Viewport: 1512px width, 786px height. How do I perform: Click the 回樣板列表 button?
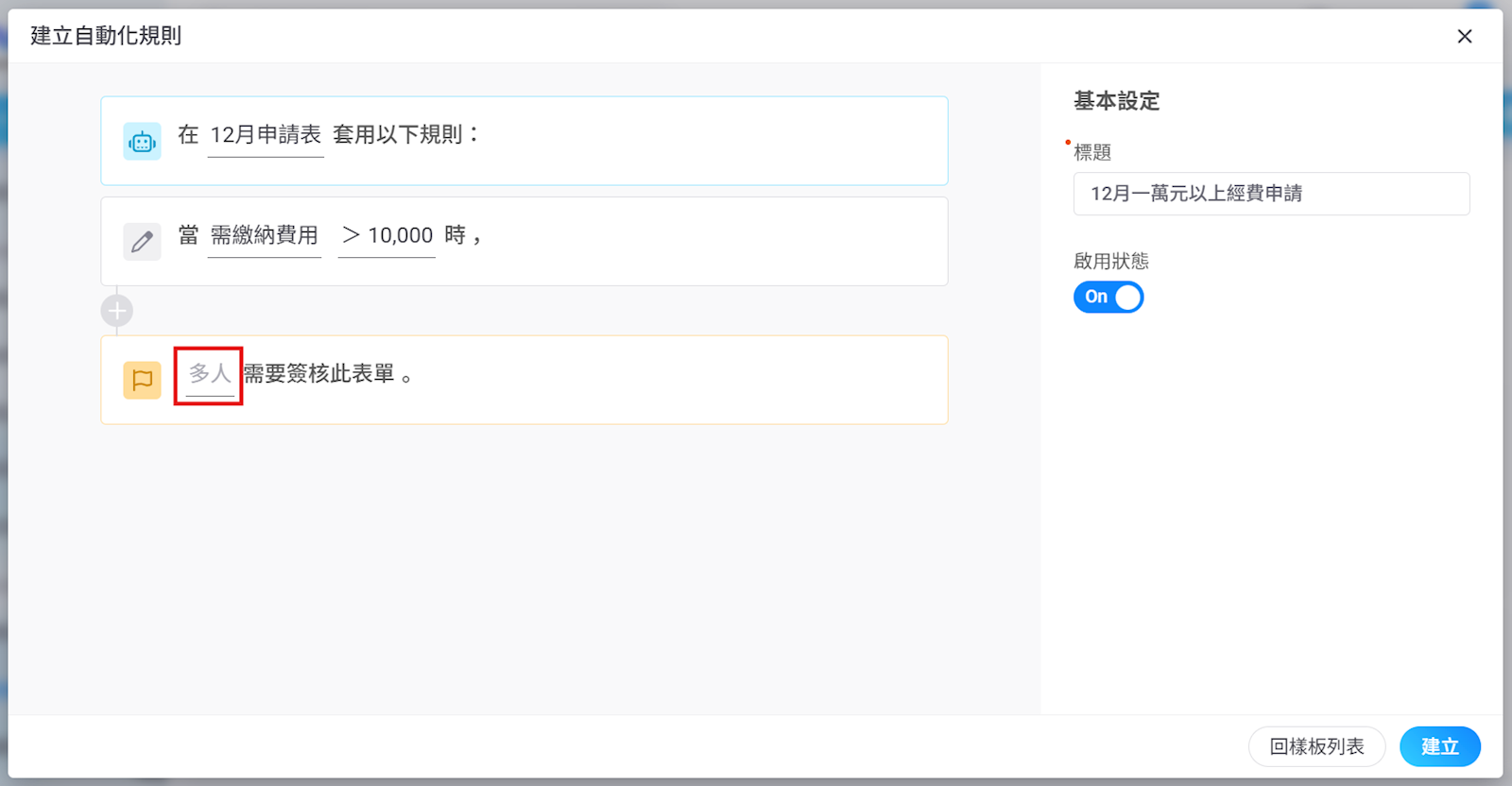point(1316,746)
